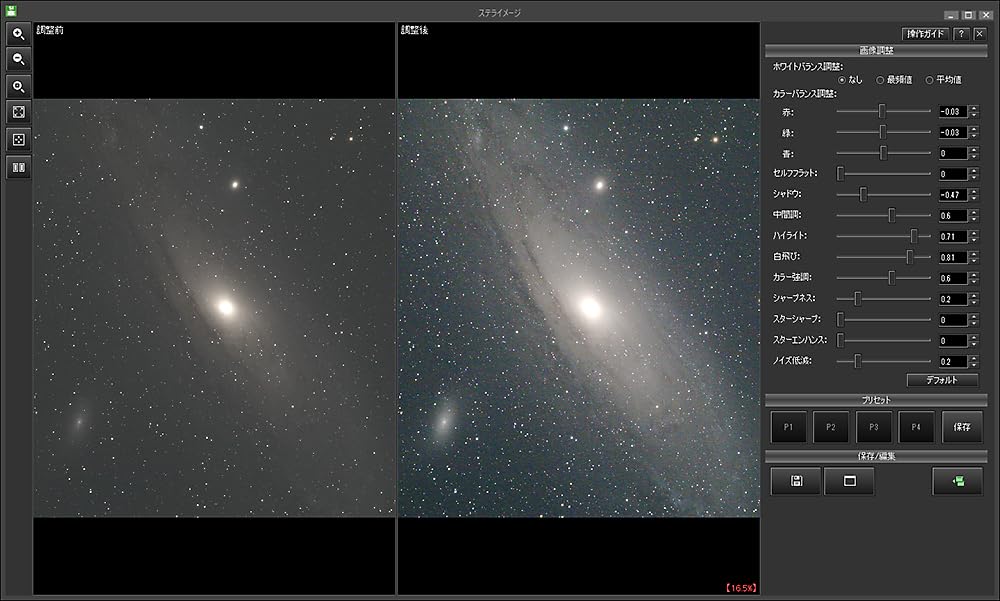The width and height of the screenshot is (1000, 601).
Task: Click the save image disk icon under 保存/編集
Action: pos(795,480)
